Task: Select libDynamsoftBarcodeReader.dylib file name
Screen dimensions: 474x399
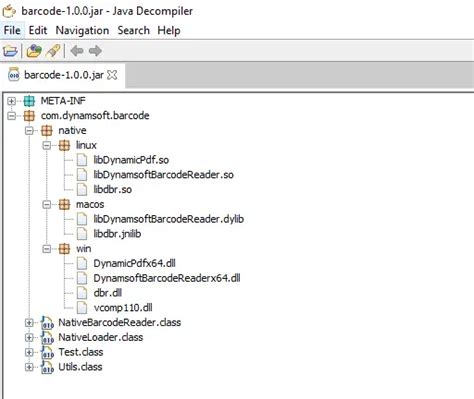Action: coord(169,219)
